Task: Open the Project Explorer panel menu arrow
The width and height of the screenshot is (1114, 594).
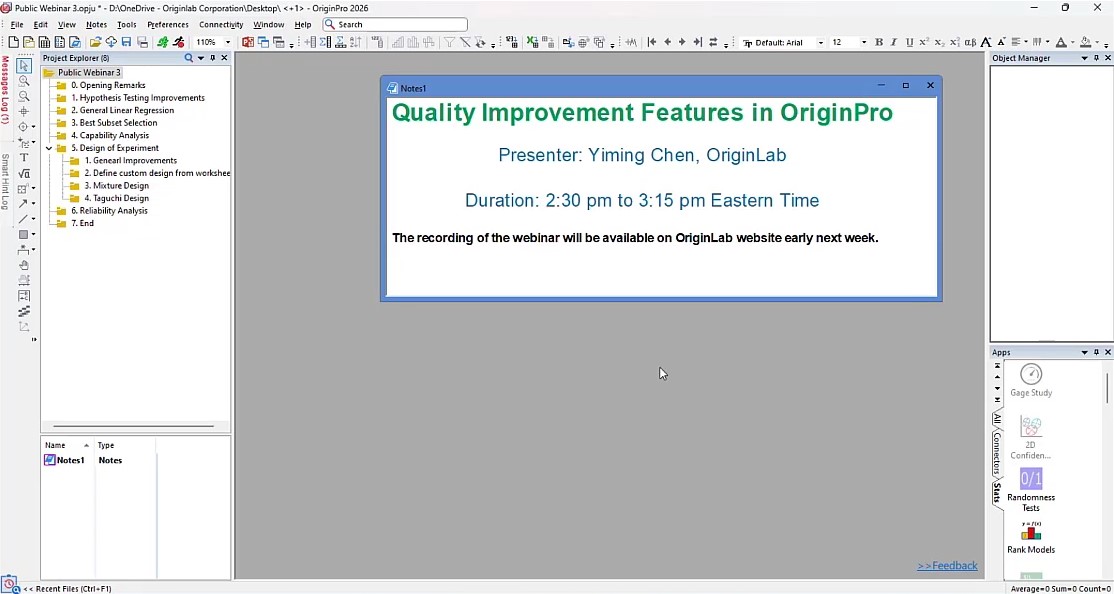Action: coord(201,58)
